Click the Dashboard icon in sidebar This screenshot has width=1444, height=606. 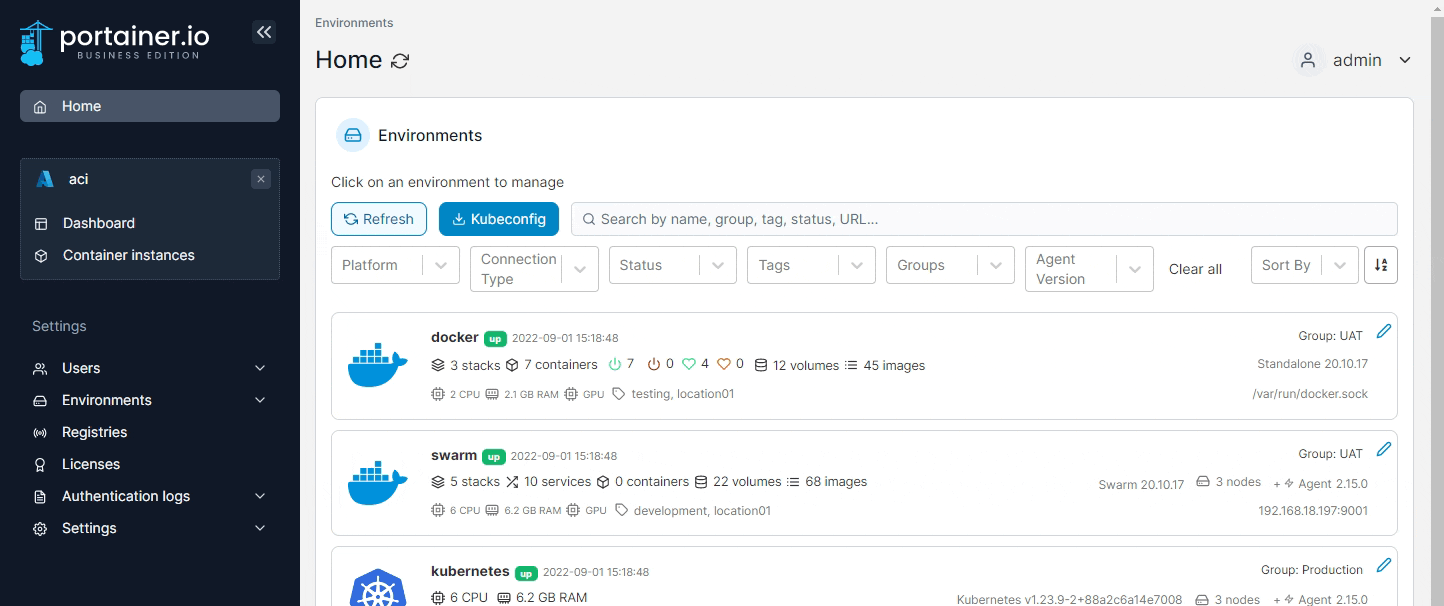point(41,223)
